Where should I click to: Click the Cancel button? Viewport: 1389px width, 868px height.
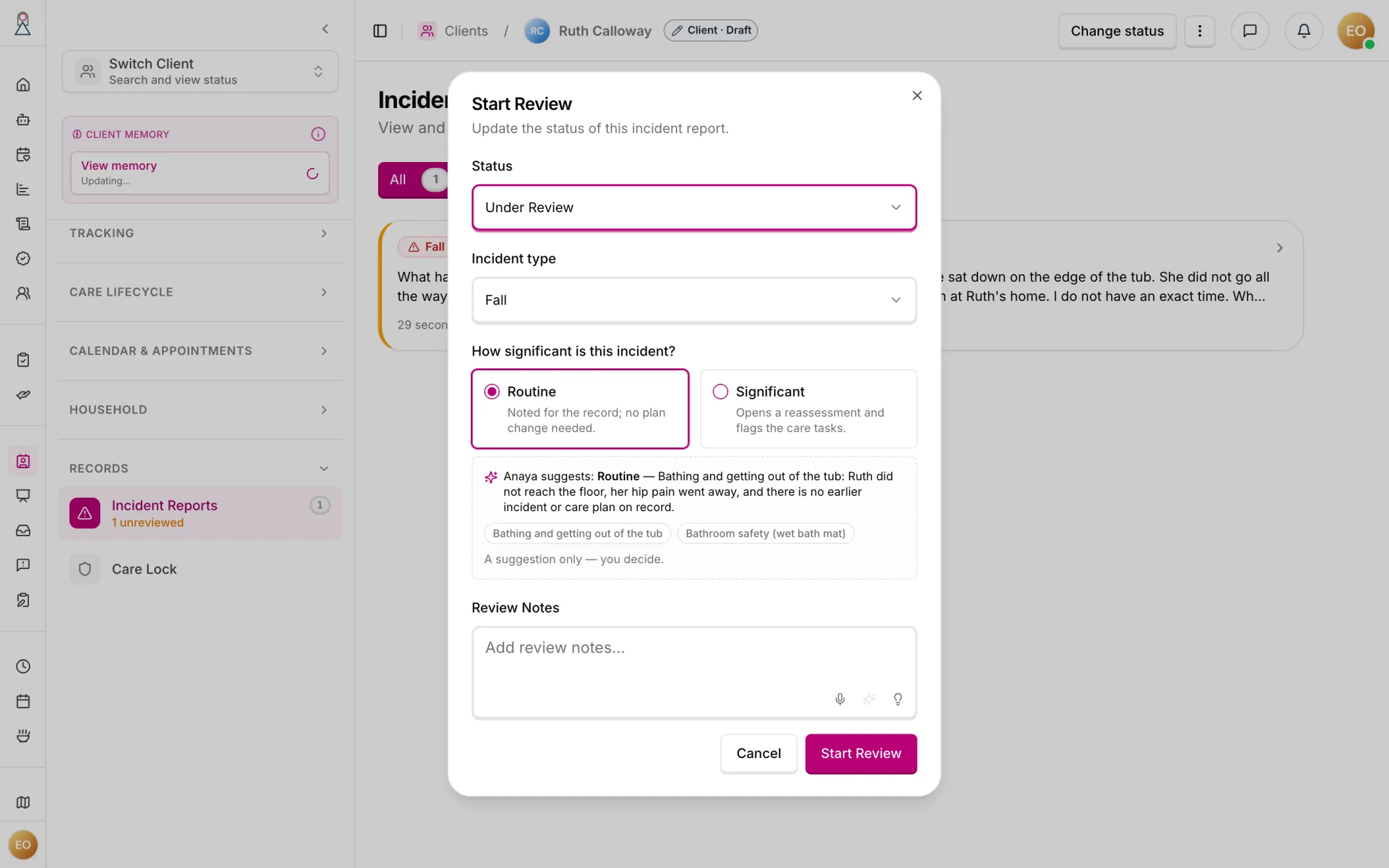coord(759,754)
